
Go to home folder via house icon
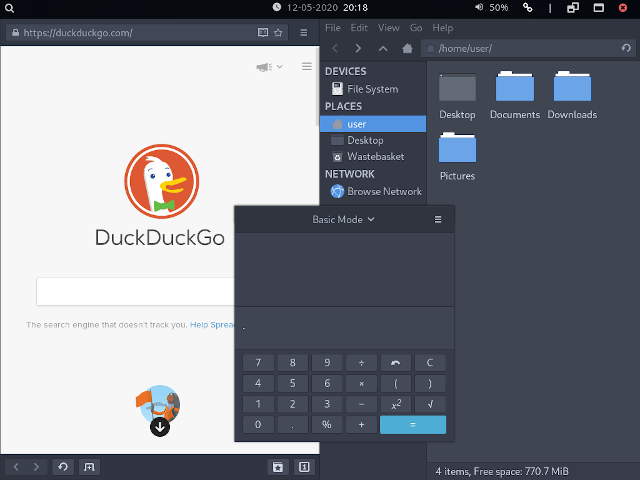(x=407, y=48)
